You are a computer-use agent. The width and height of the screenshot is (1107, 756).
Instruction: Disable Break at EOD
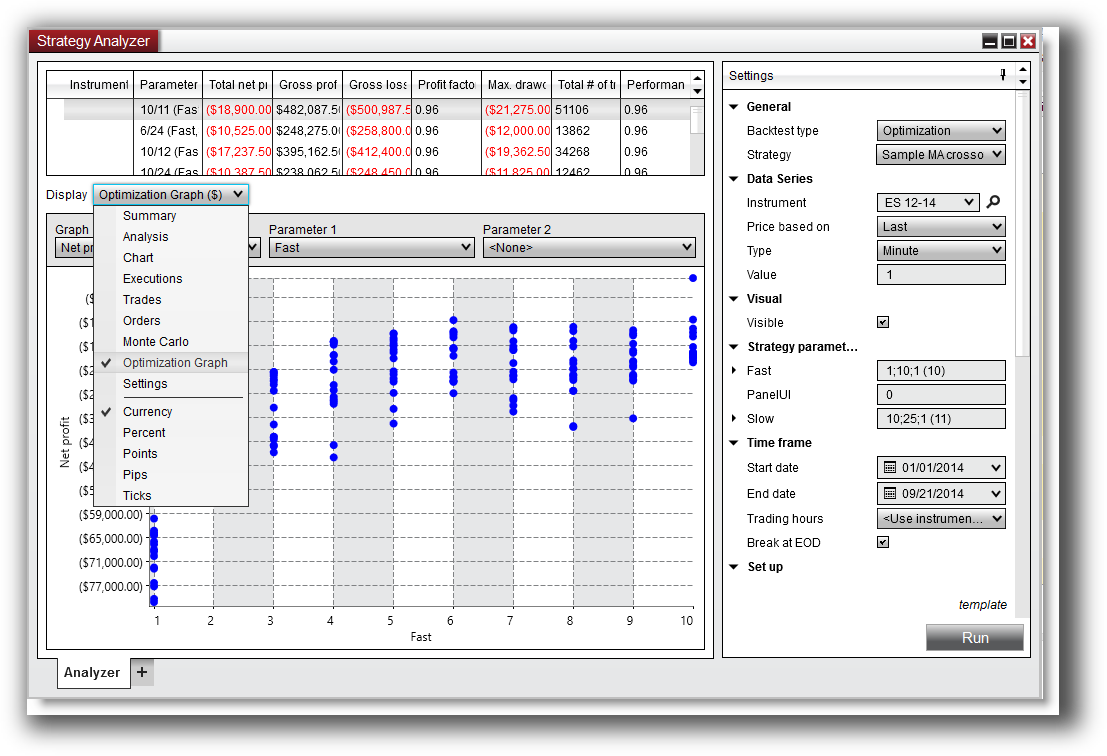pos(883,542)
